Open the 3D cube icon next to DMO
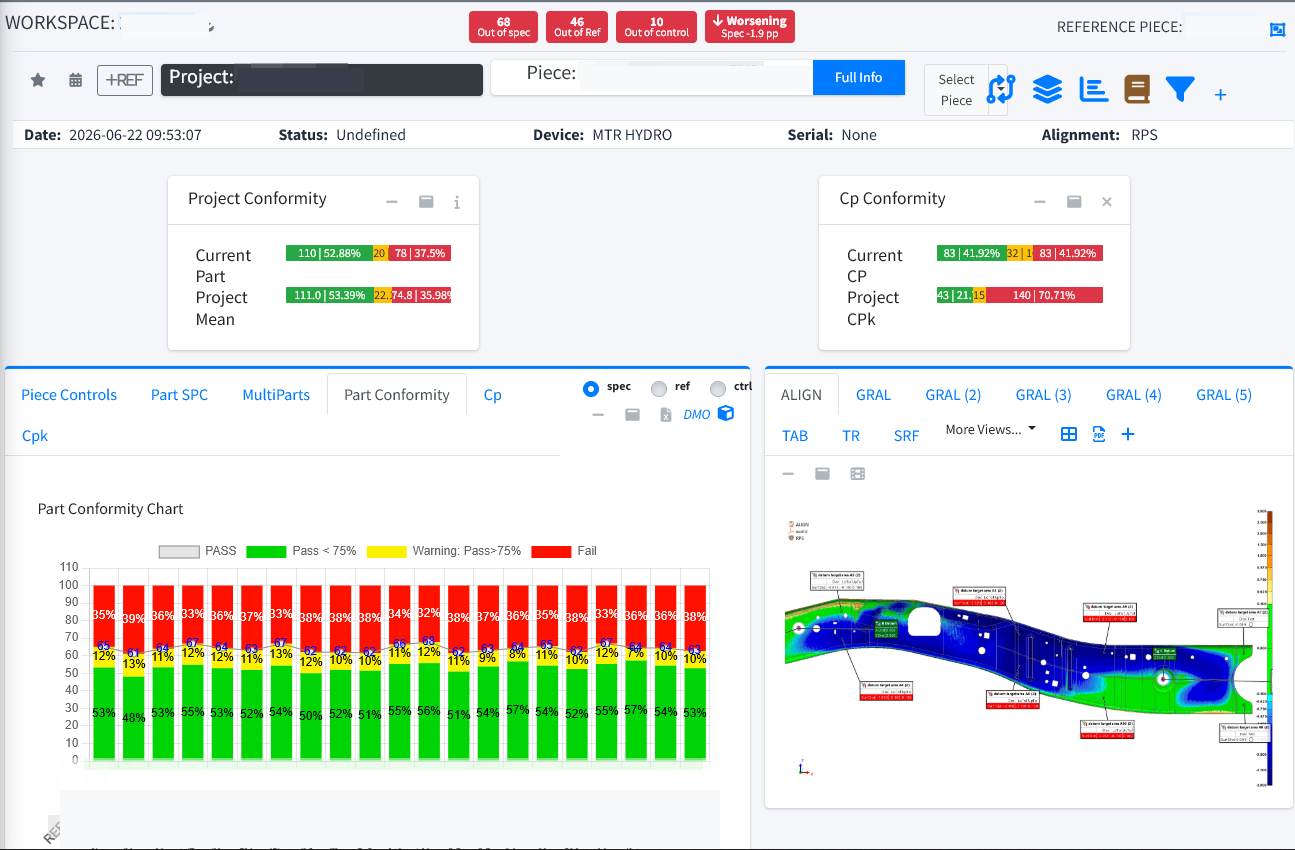1295x850 pixels. pyautogui.click(x=726, y=413)
